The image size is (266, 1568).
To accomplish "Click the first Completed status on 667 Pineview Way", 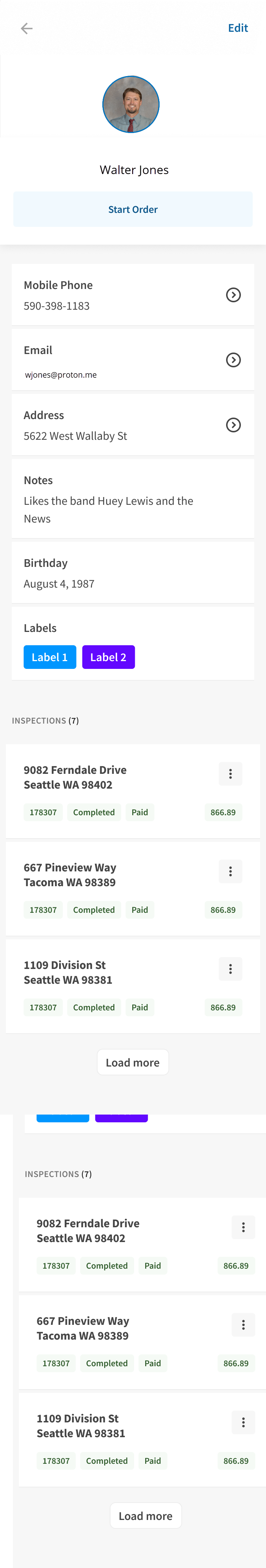I will [x=94, y=910].
